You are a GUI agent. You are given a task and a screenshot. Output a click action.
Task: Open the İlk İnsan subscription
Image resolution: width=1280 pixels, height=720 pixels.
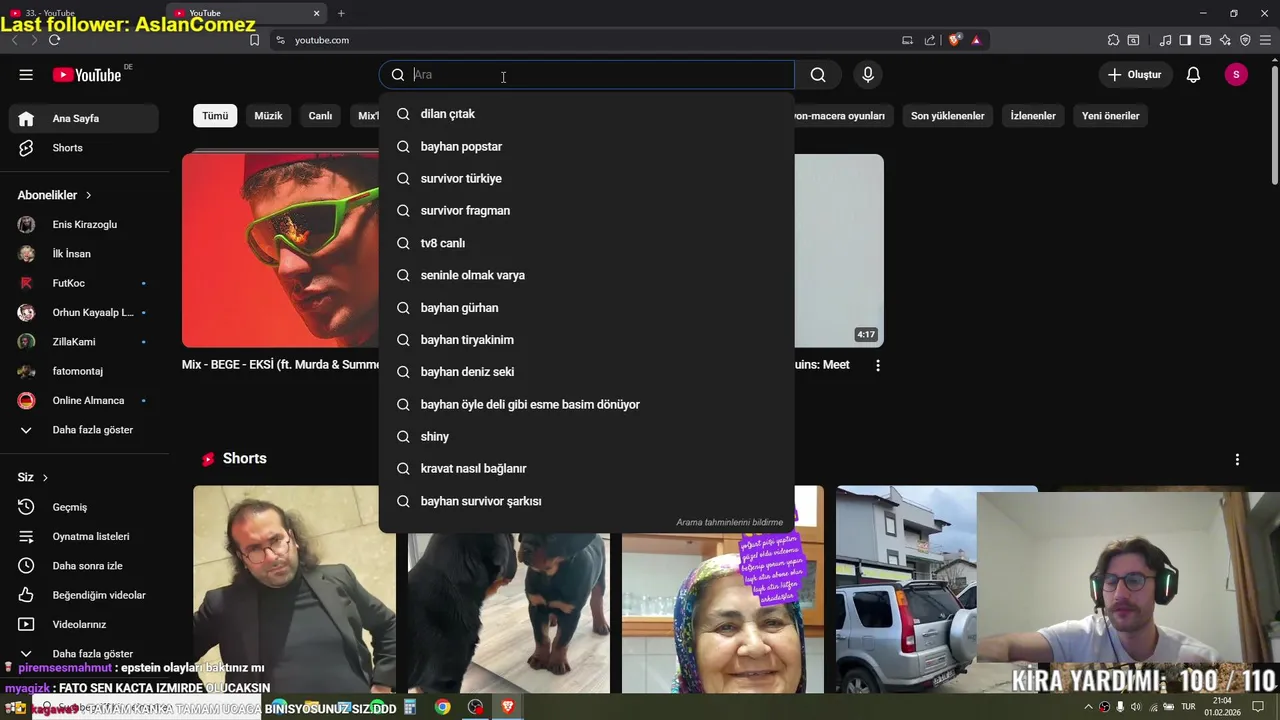(84, 254)
